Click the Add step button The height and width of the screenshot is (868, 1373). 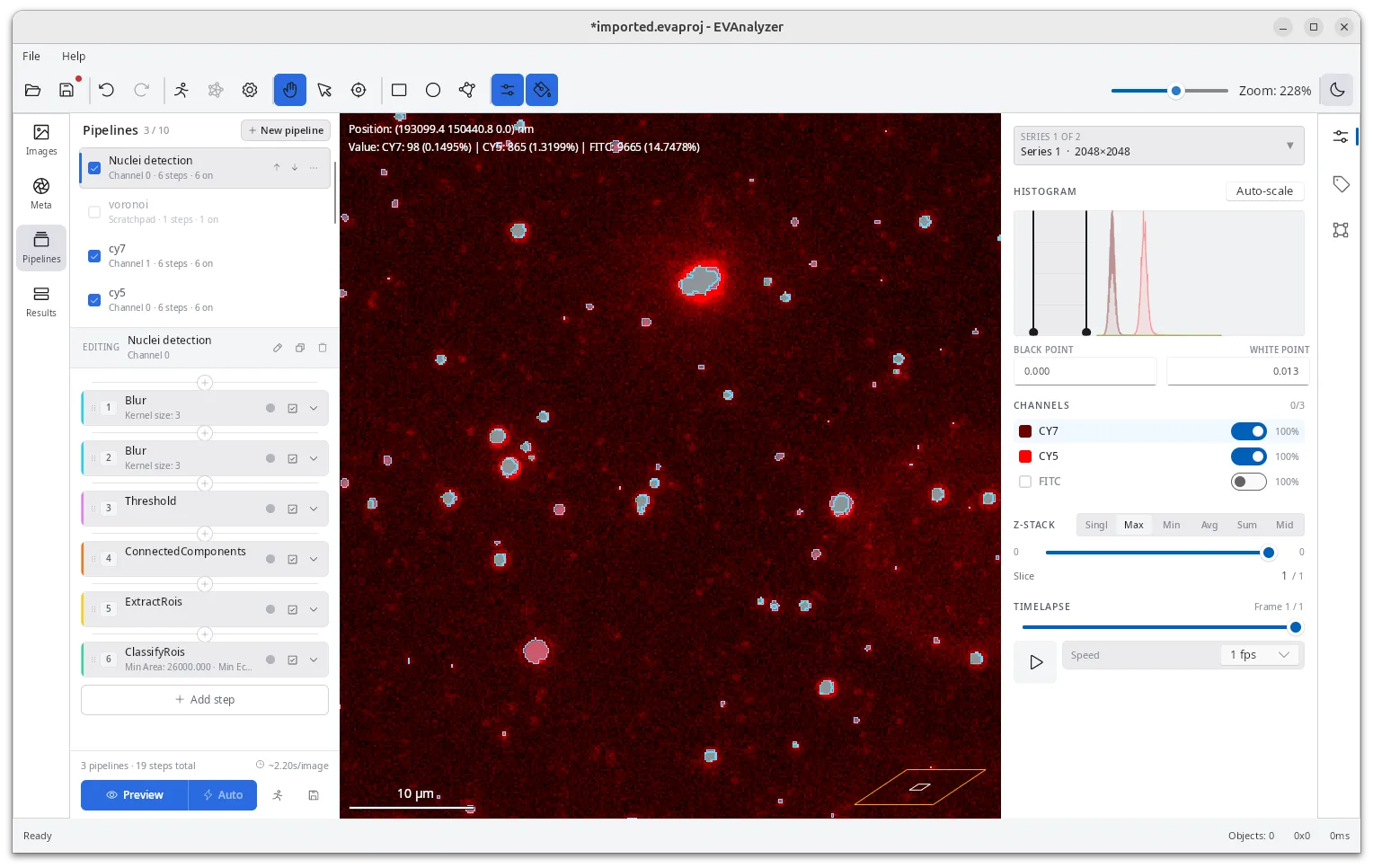(205, 700)
